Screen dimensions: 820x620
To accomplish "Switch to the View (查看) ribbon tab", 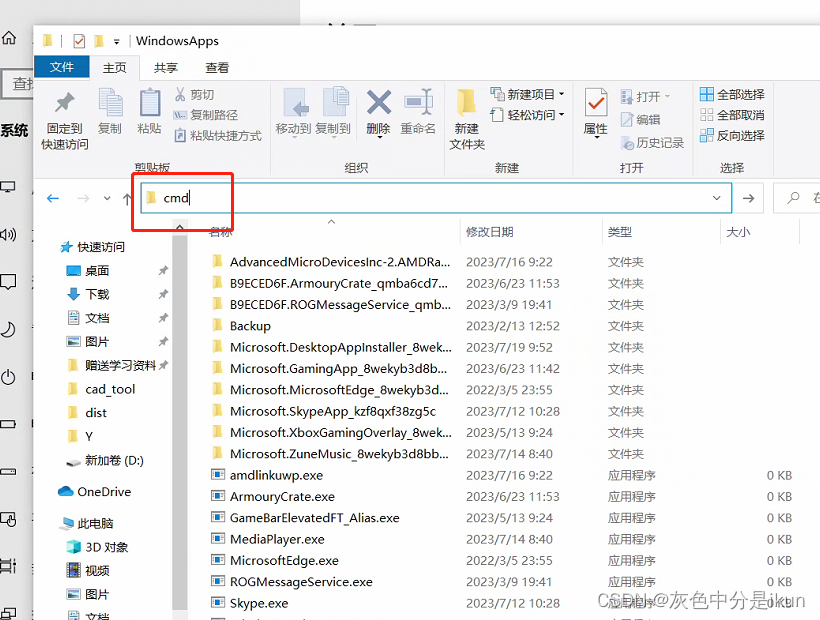I will coord(217,68).
